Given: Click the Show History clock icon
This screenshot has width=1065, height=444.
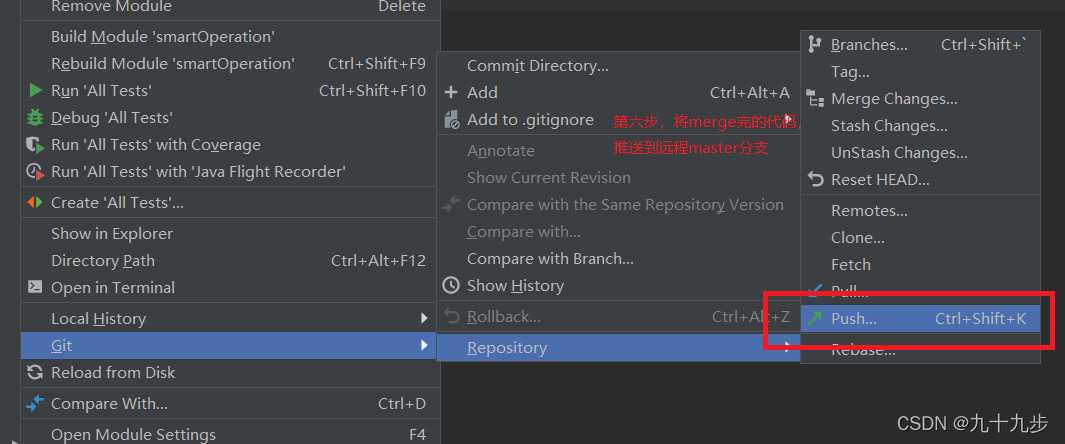Looking at the screenshot, I should point(451,286).
